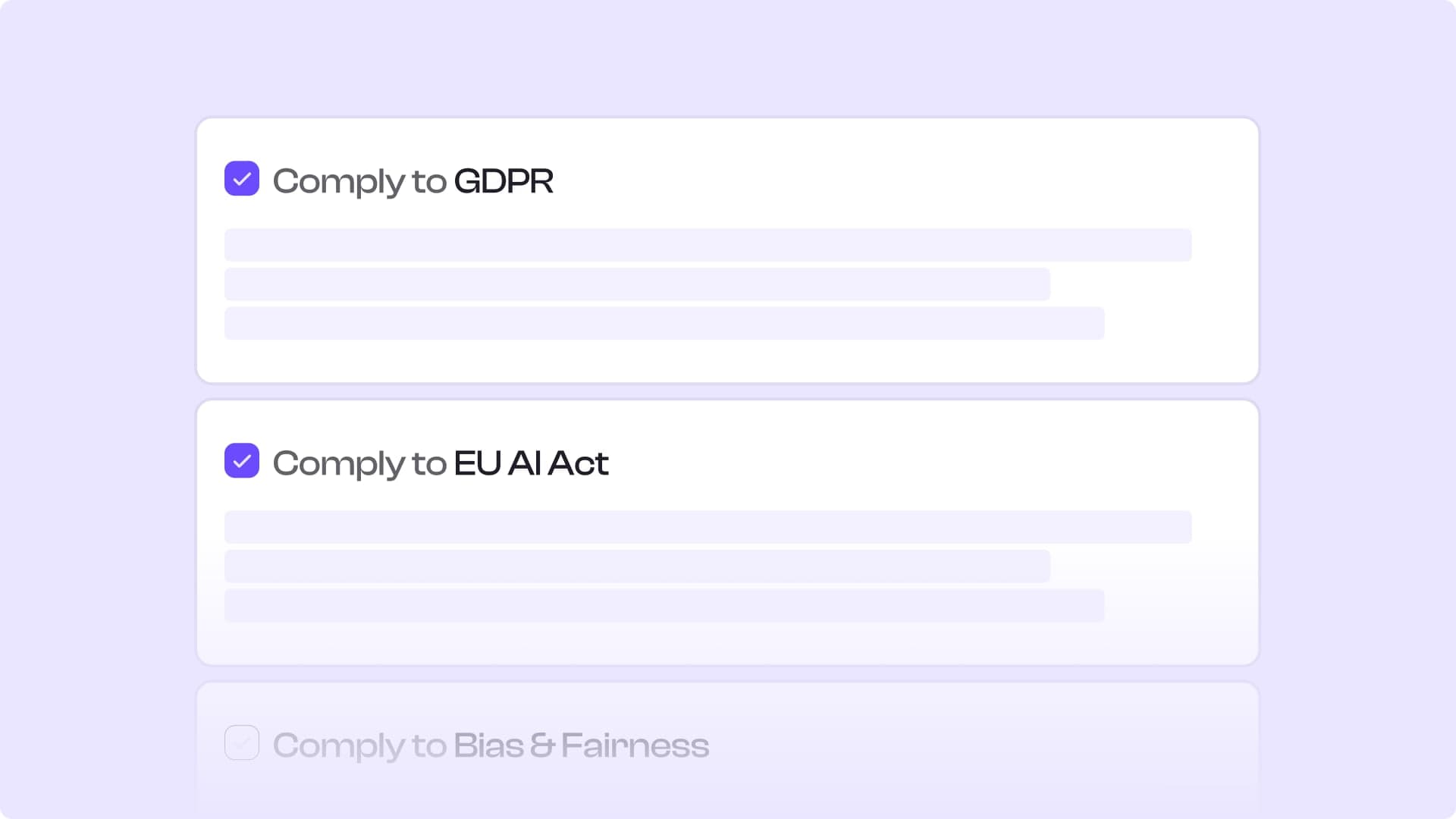Image resolution: width=1456 pixels, height=819 pixels.
Task: Check the faded Bias & Fairness checkbox
Action: pyautogui.click(x=242, y=743)
